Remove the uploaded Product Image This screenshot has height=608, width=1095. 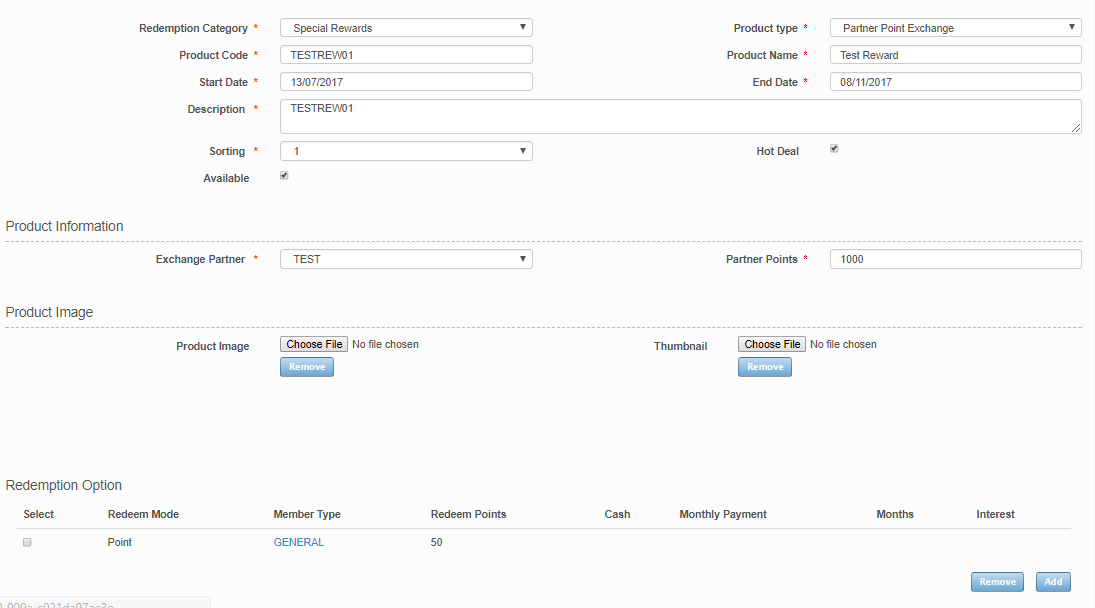click(x=306, y=367)
